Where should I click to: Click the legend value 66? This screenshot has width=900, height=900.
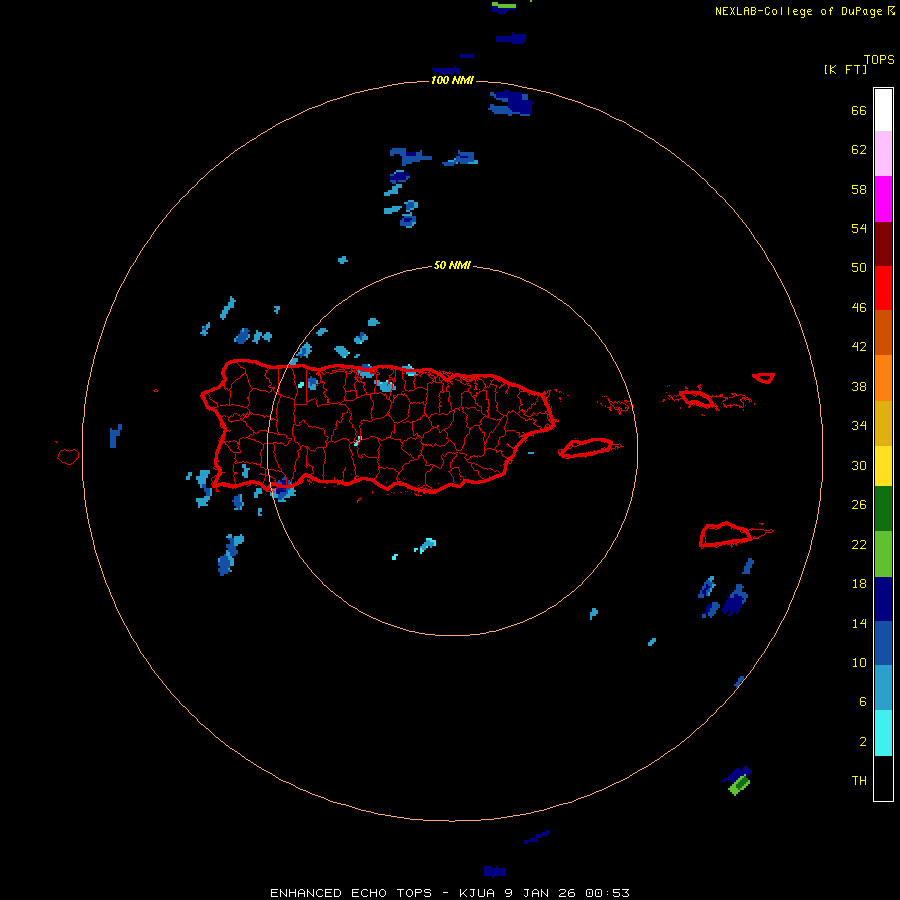click(859, 110)
